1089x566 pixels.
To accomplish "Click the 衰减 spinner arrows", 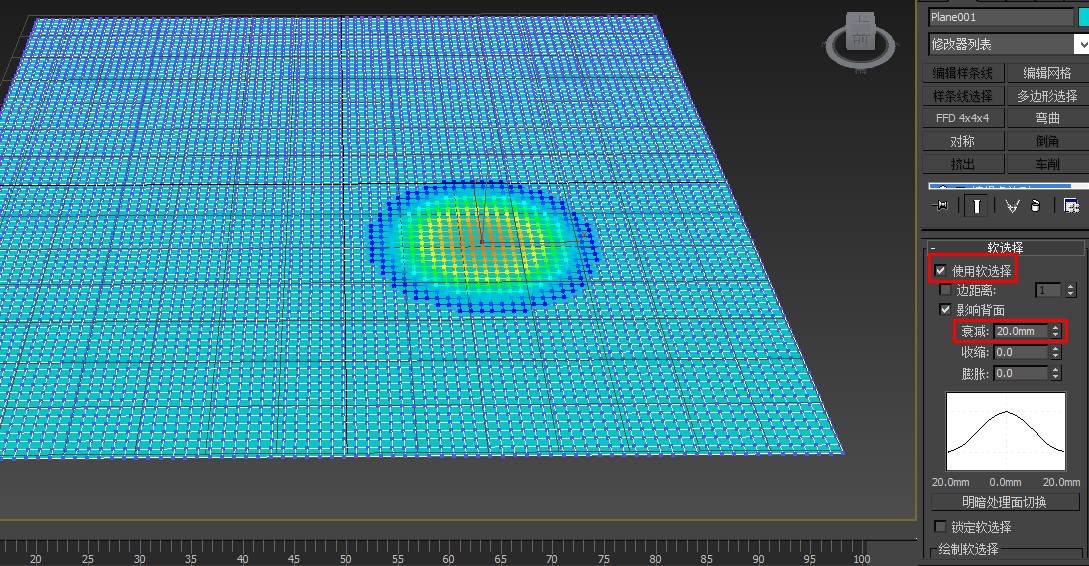I will pos(1056,331).
